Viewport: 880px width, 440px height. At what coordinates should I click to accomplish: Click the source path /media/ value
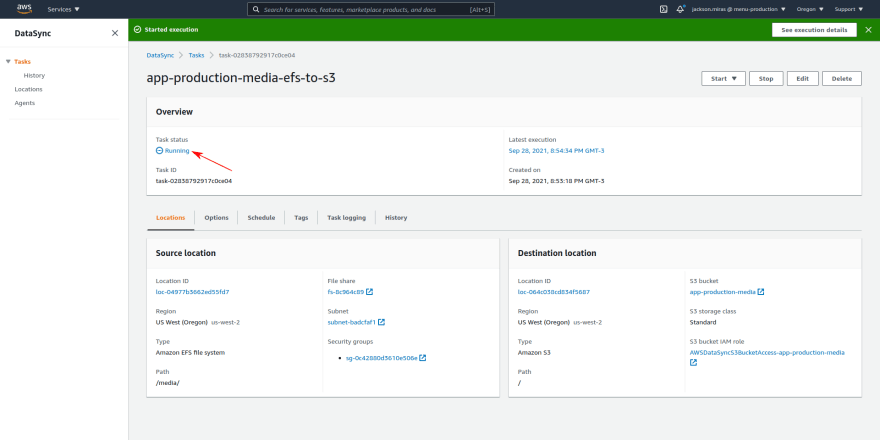(167, 383)
